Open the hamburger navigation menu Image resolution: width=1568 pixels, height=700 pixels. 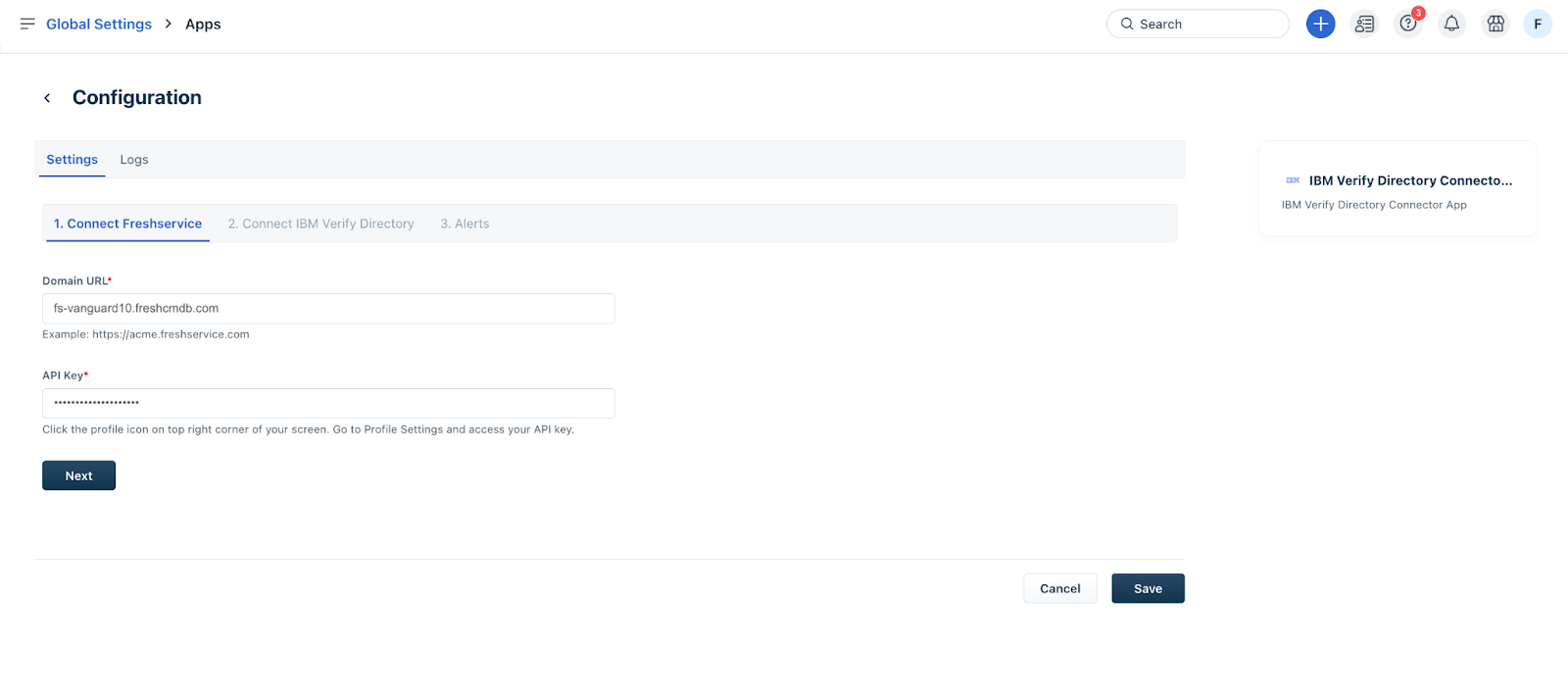[x=27, y=24]
